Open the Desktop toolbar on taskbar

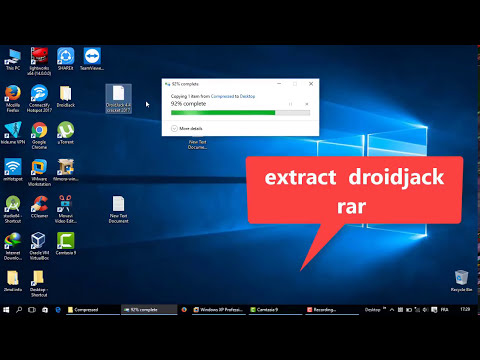373,310
